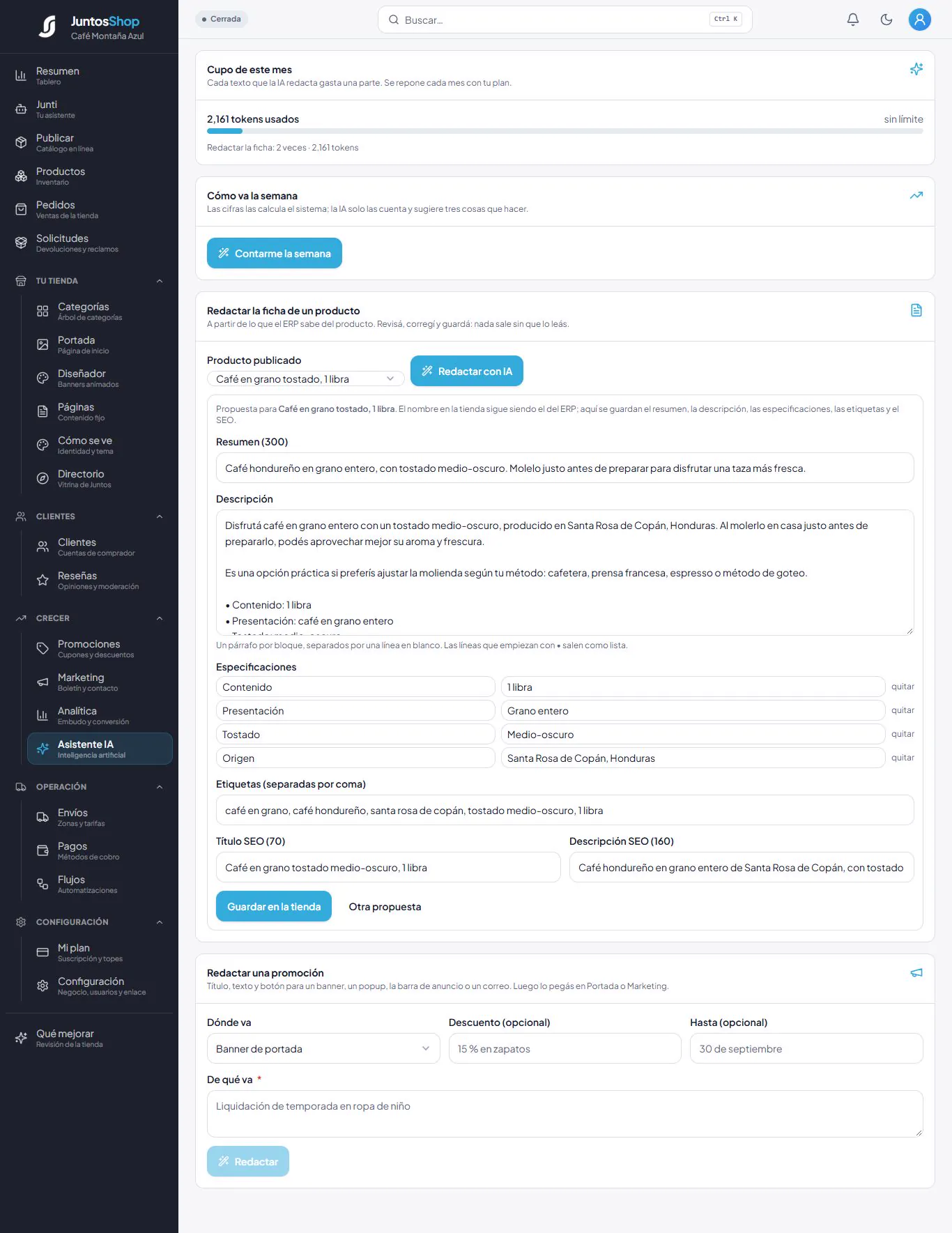Open Junti assistant robot icon
952x1233 pixels.
coord(21,109)
